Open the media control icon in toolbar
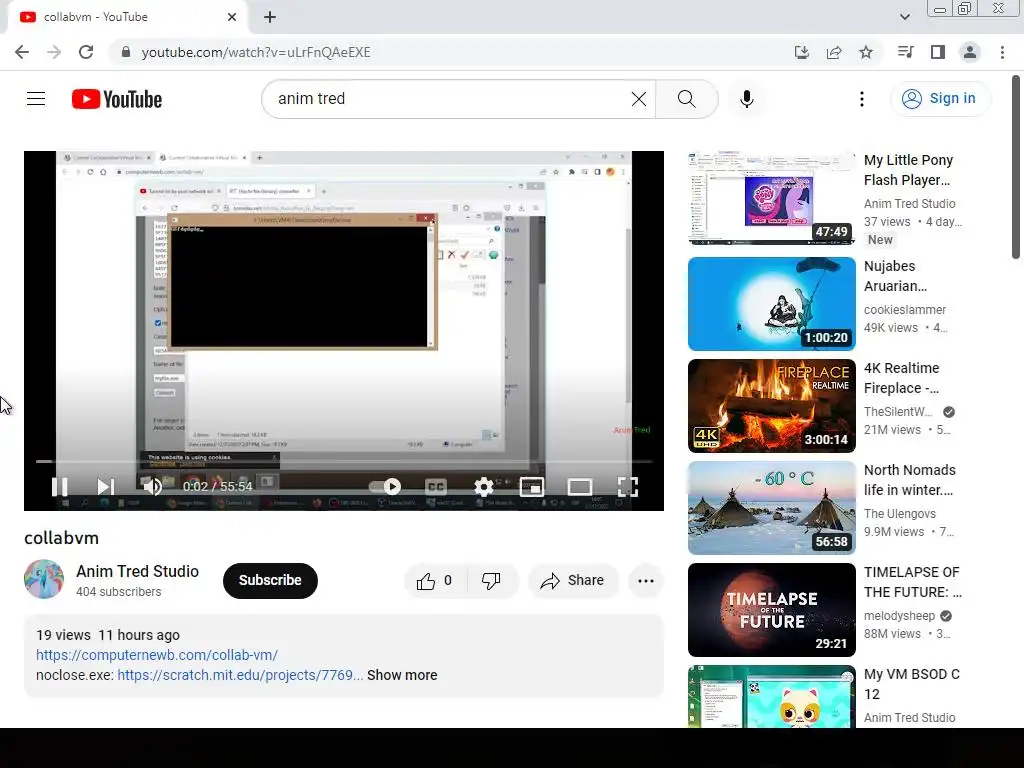Image resolution: width=1024 pixels, height=768 pixels. (x=906, y=52)
